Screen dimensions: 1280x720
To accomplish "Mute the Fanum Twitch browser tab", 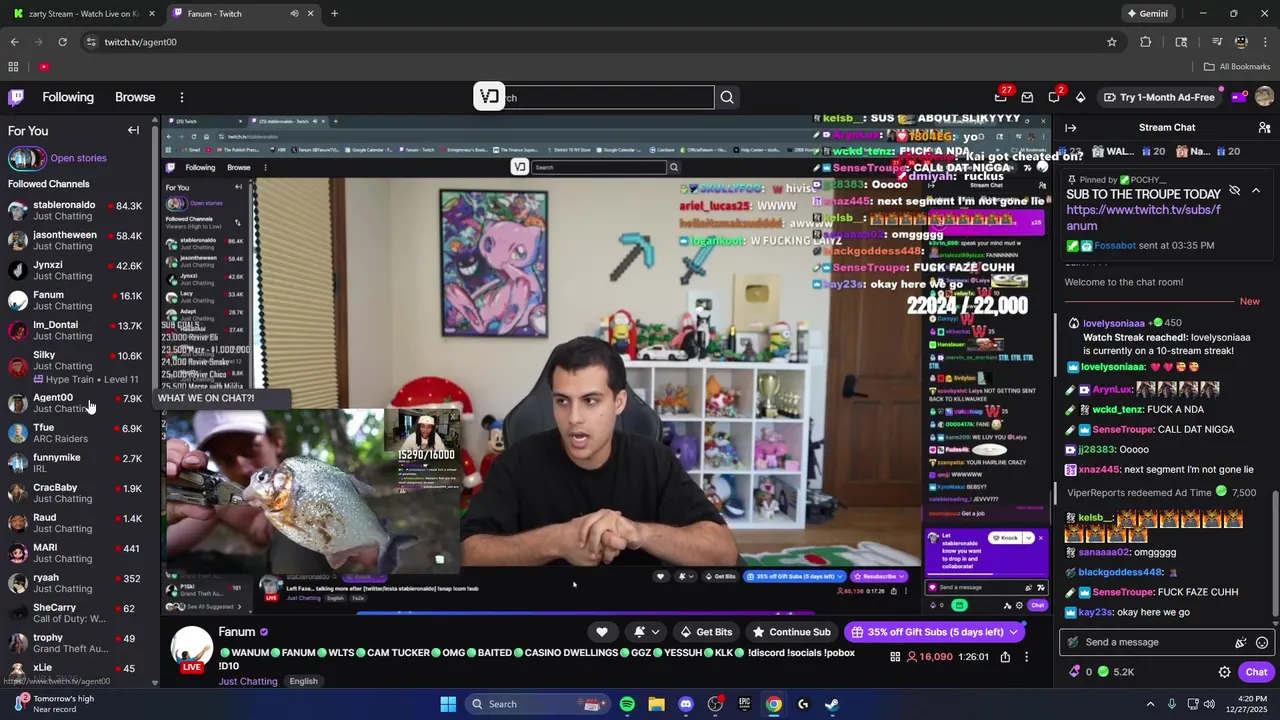I will pos(294,14).
